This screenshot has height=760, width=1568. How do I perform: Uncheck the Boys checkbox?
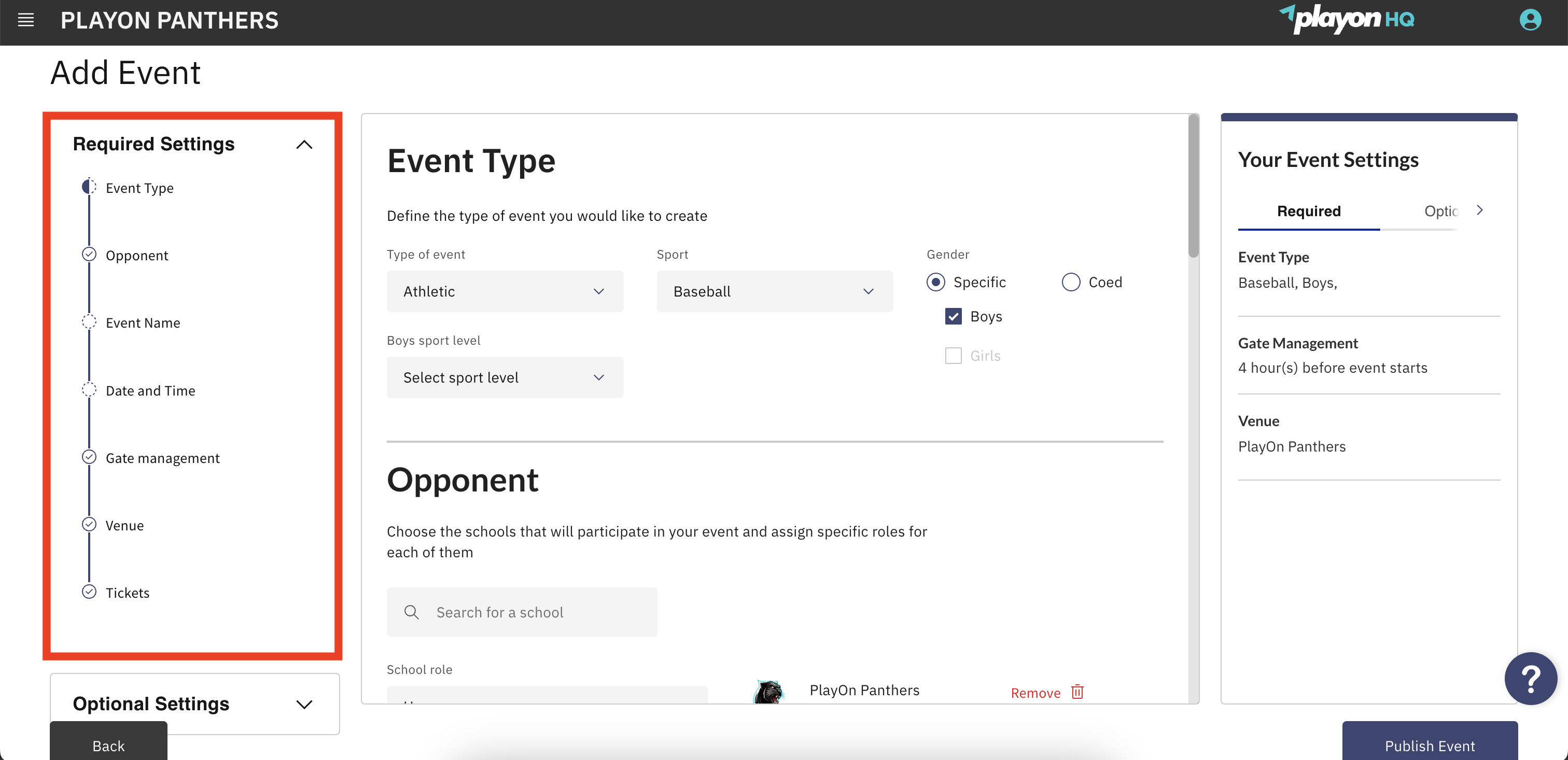click(953, 316)
